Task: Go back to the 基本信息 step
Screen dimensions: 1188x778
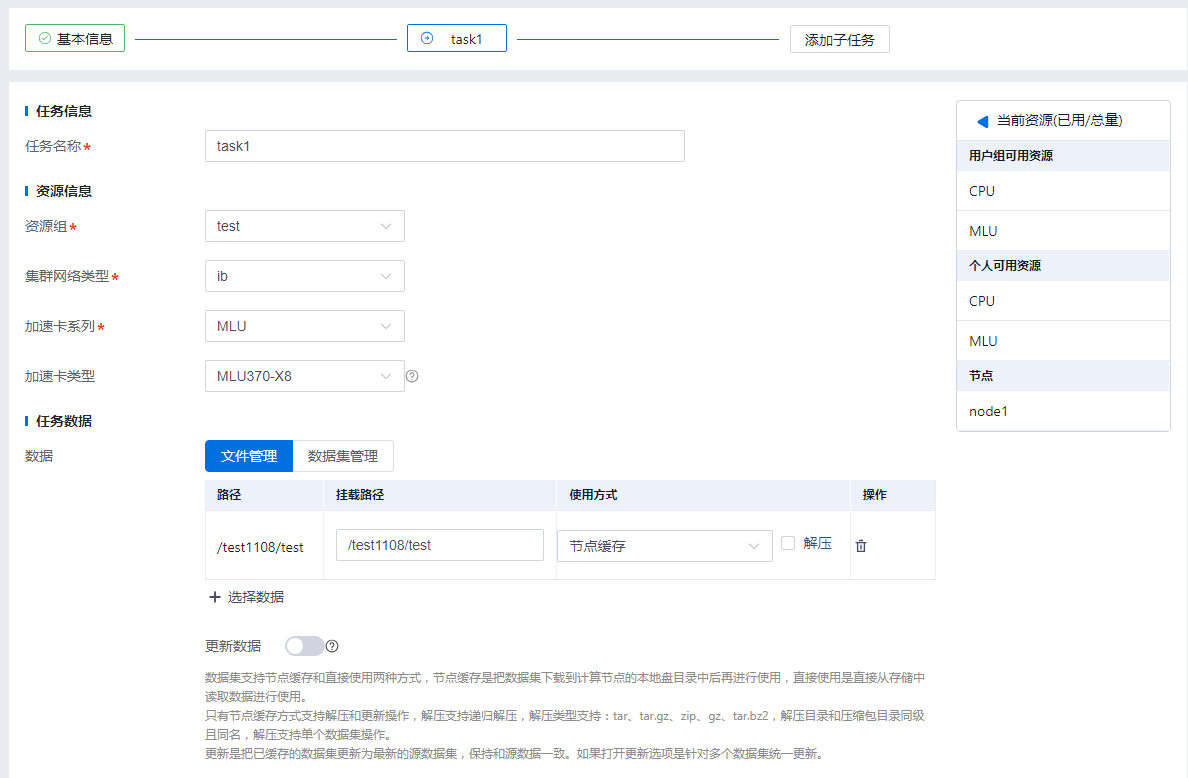Action: tap(75, 39)
